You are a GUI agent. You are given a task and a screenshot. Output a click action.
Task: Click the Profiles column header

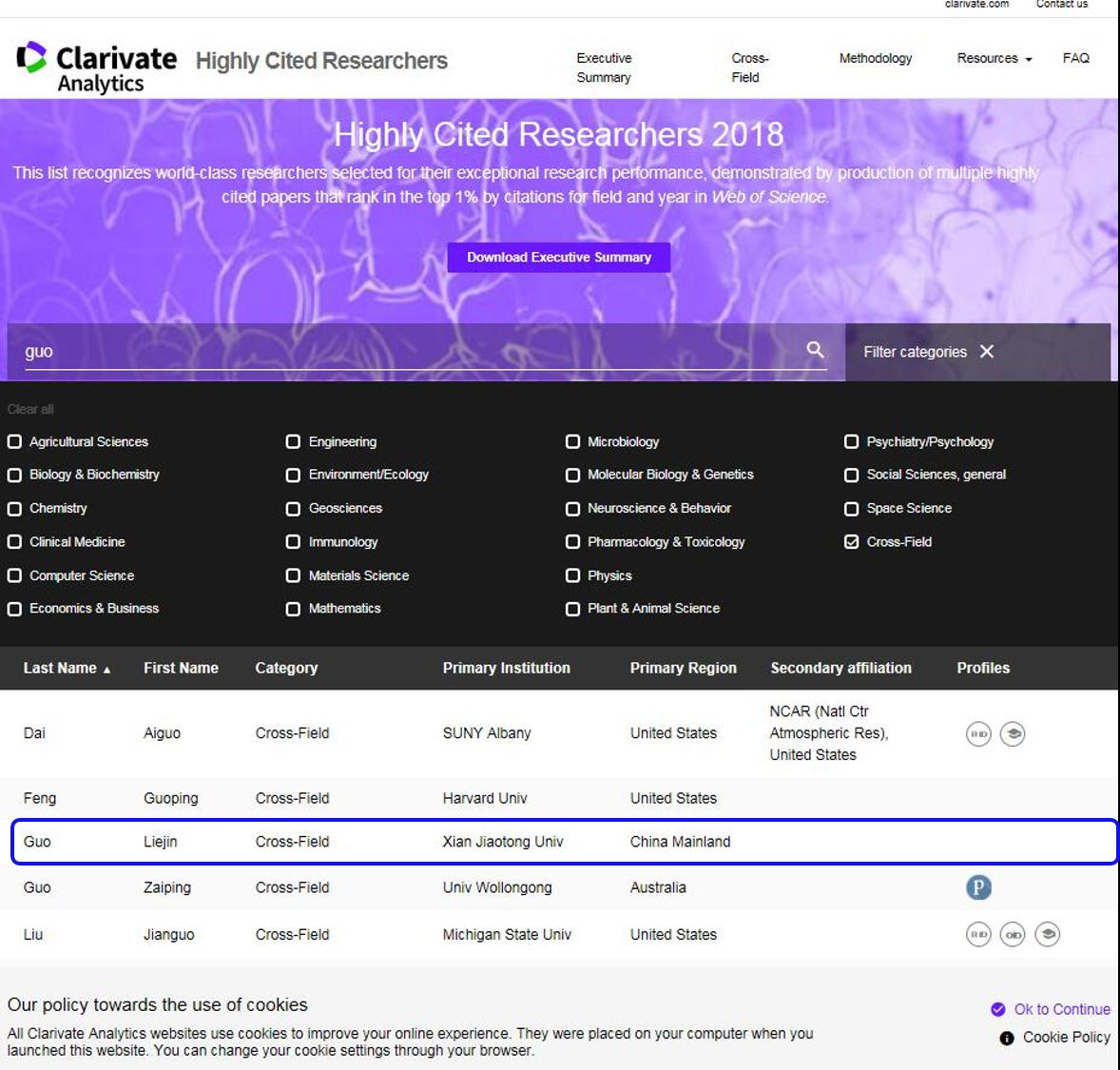(984, 669)
